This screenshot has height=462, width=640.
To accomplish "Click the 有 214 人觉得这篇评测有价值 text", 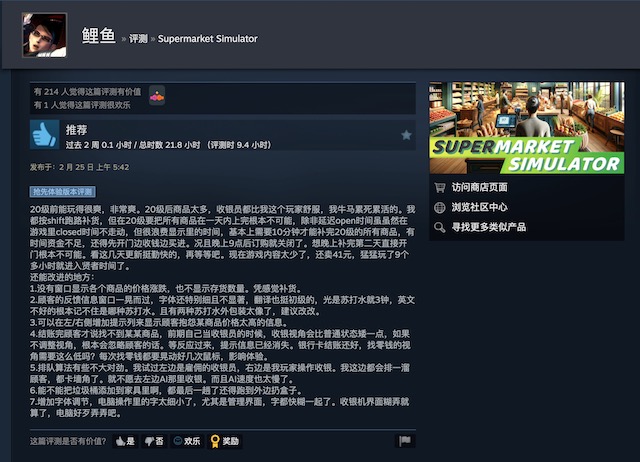I will pos(87,92).
